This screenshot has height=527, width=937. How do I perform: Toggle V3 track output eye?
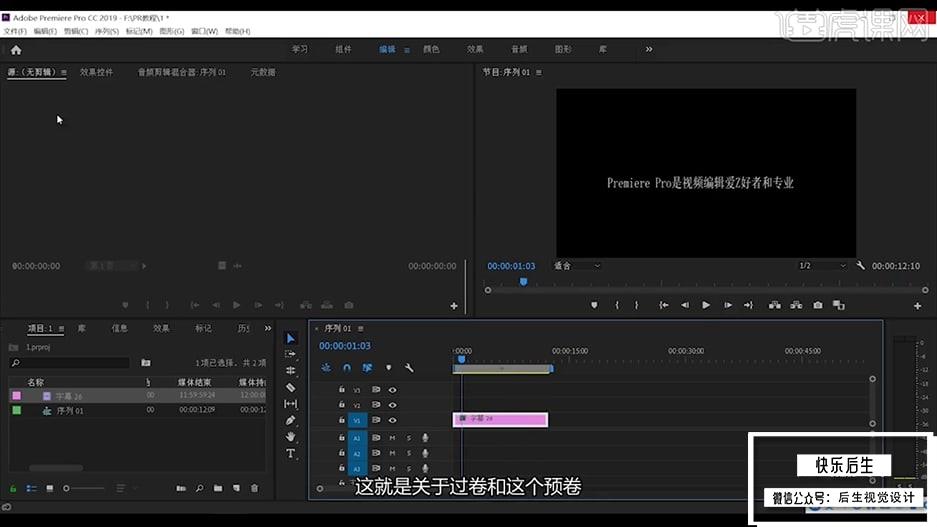point(393,390)
